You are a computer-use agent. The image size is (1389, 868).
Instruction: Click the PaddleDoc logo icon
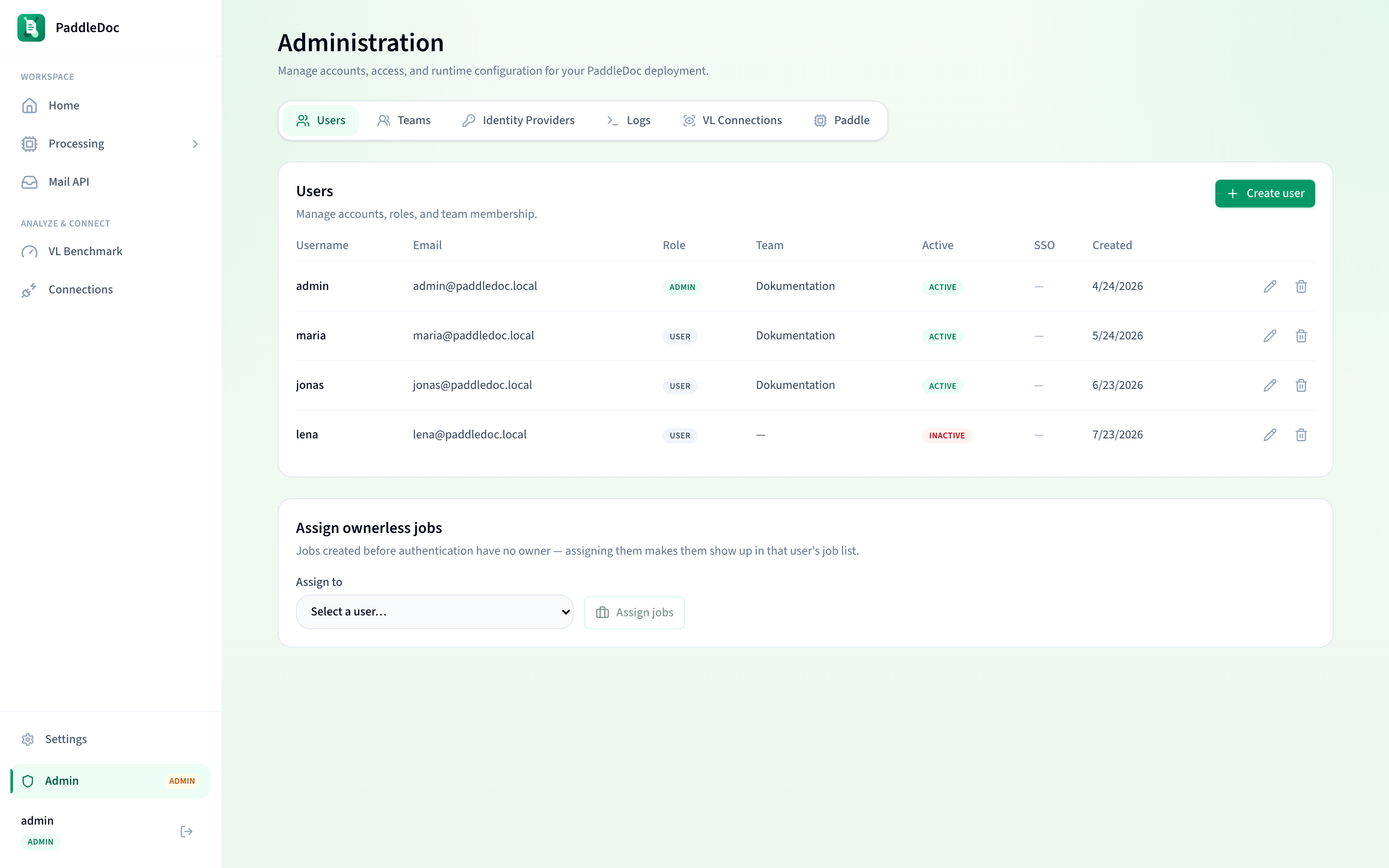coord(31,27)
